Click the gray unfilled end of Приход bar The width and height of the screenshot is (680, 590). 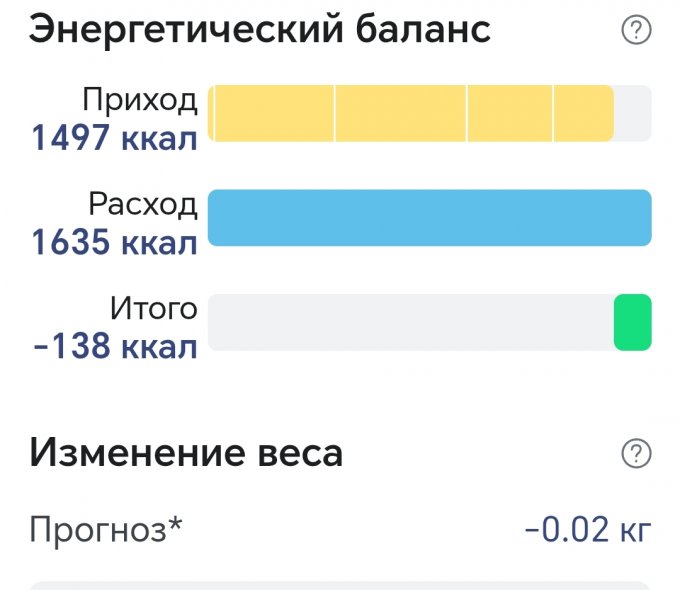coord(632,113)
